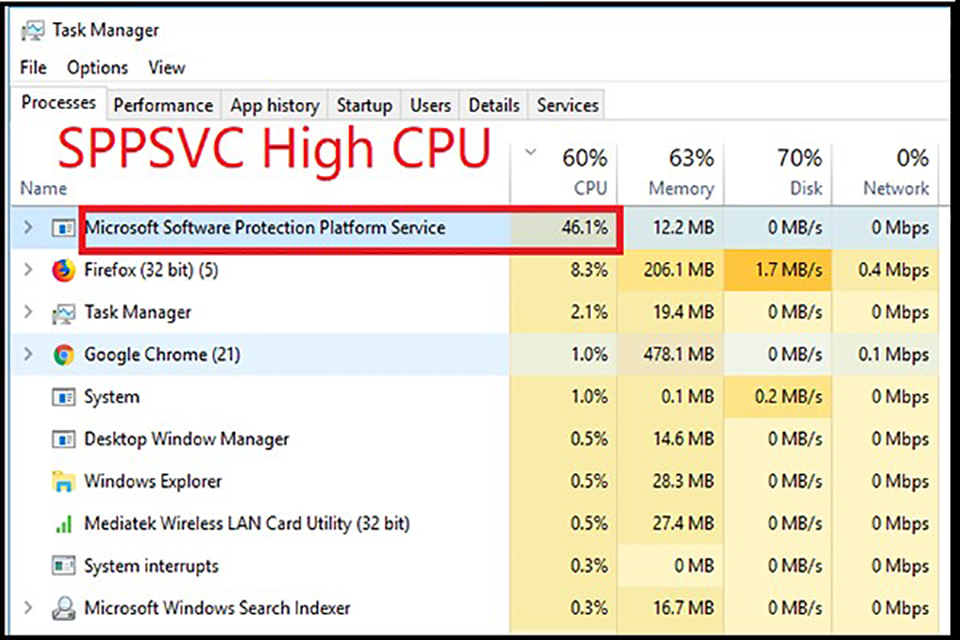The width and height of the screenshot is (960, 640).
Task: Expand Microsoft Windows Search Indexer entry
Action: [27, 607]
